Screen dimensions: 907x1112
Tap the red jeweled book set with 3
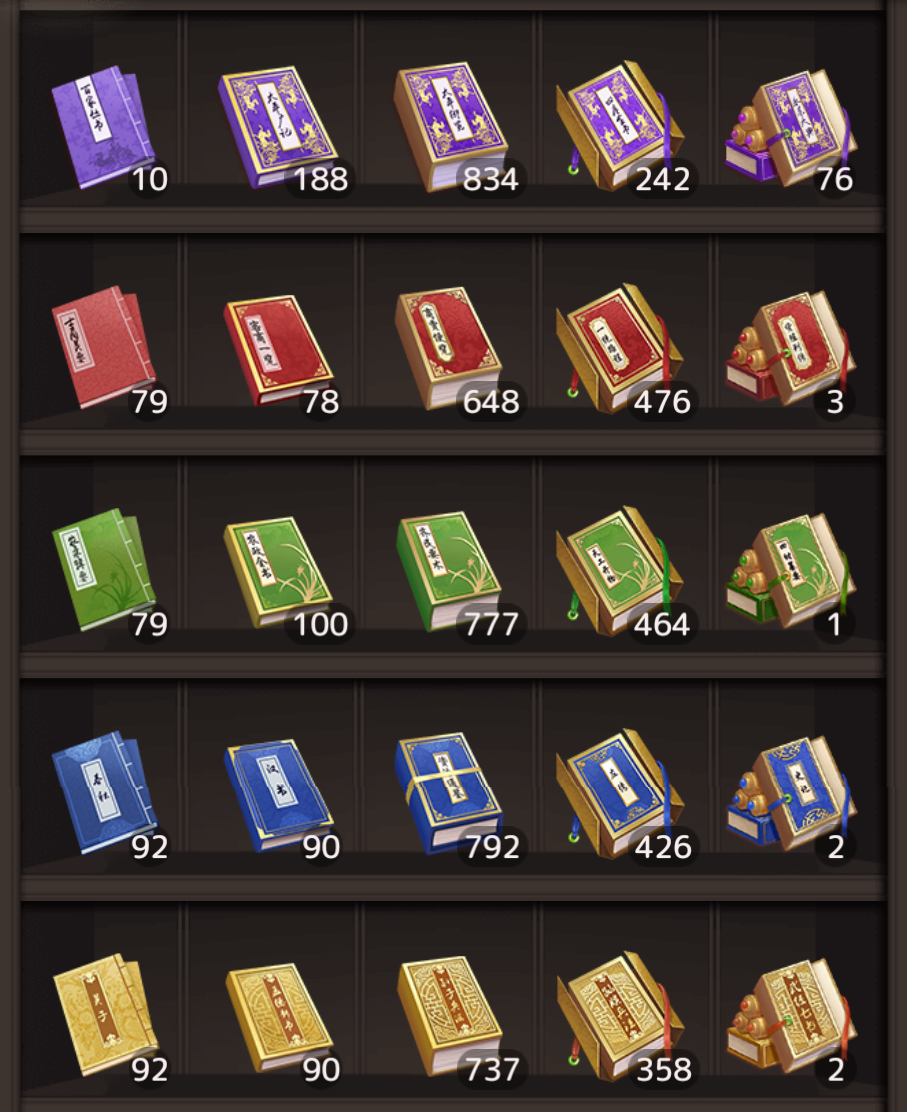tap(791, 349)
